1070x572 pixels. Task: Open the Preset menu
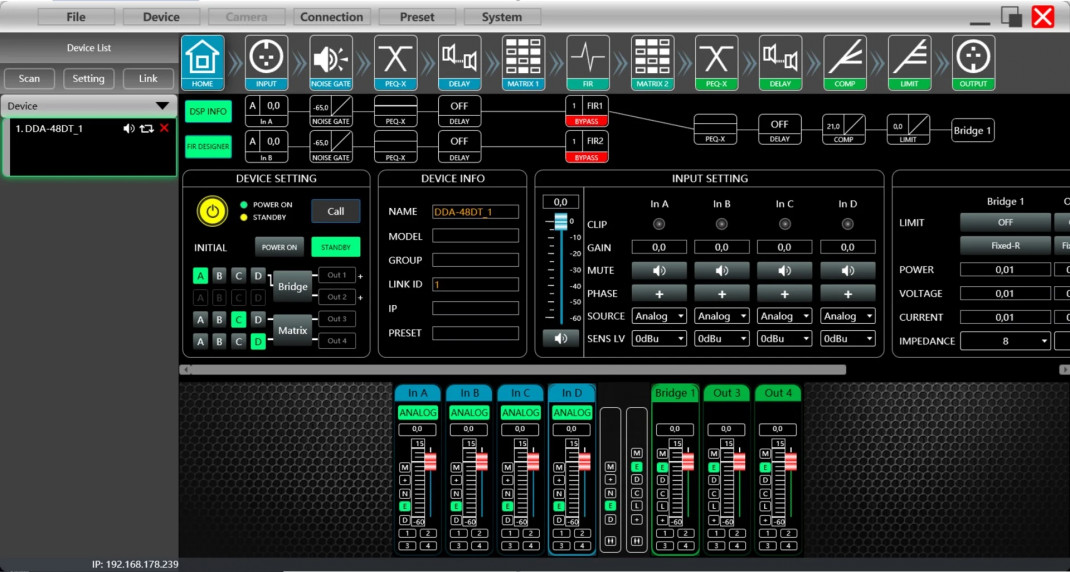[x=417, y=17]
